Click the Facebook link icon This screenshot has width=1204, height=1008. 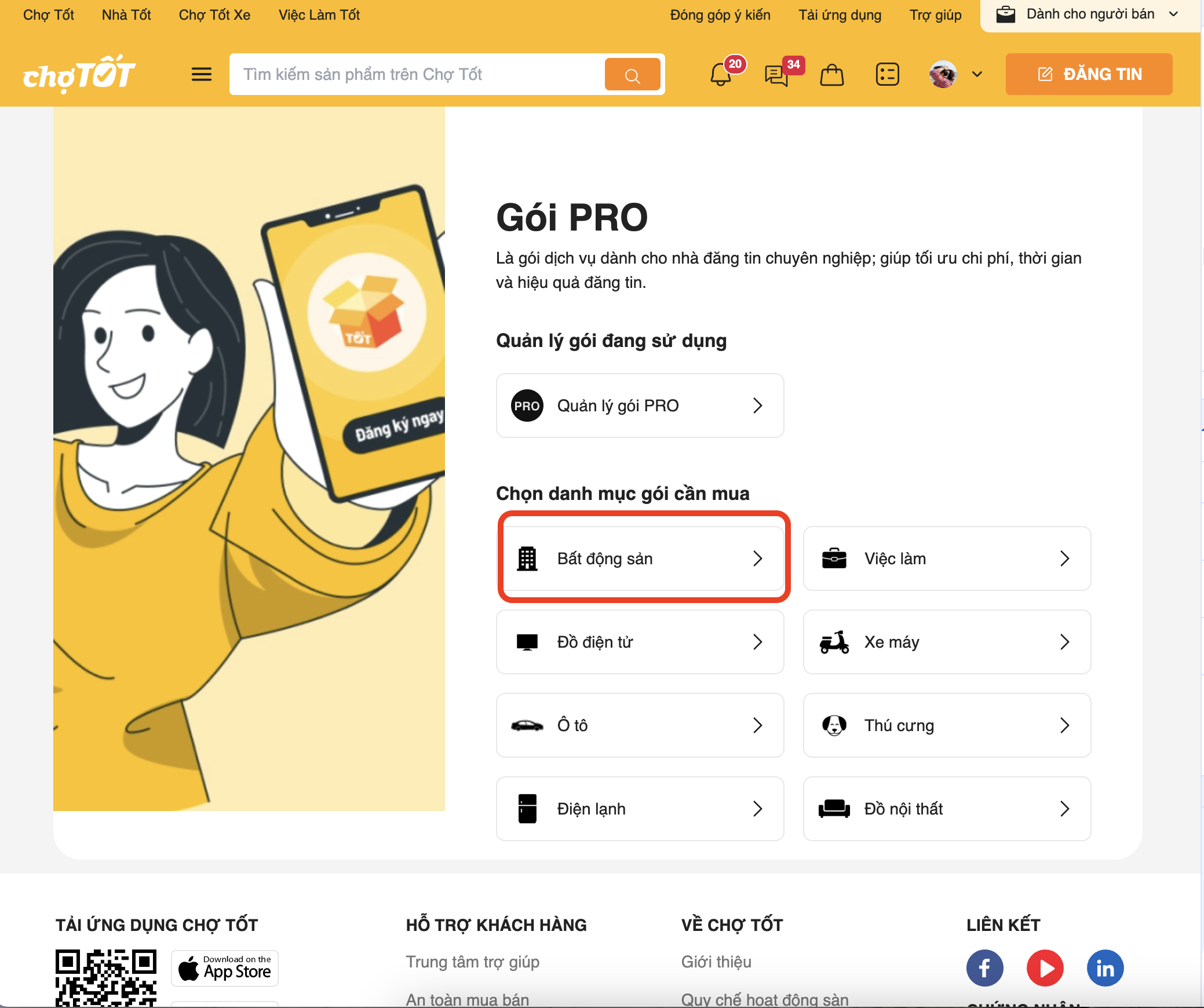984,968
